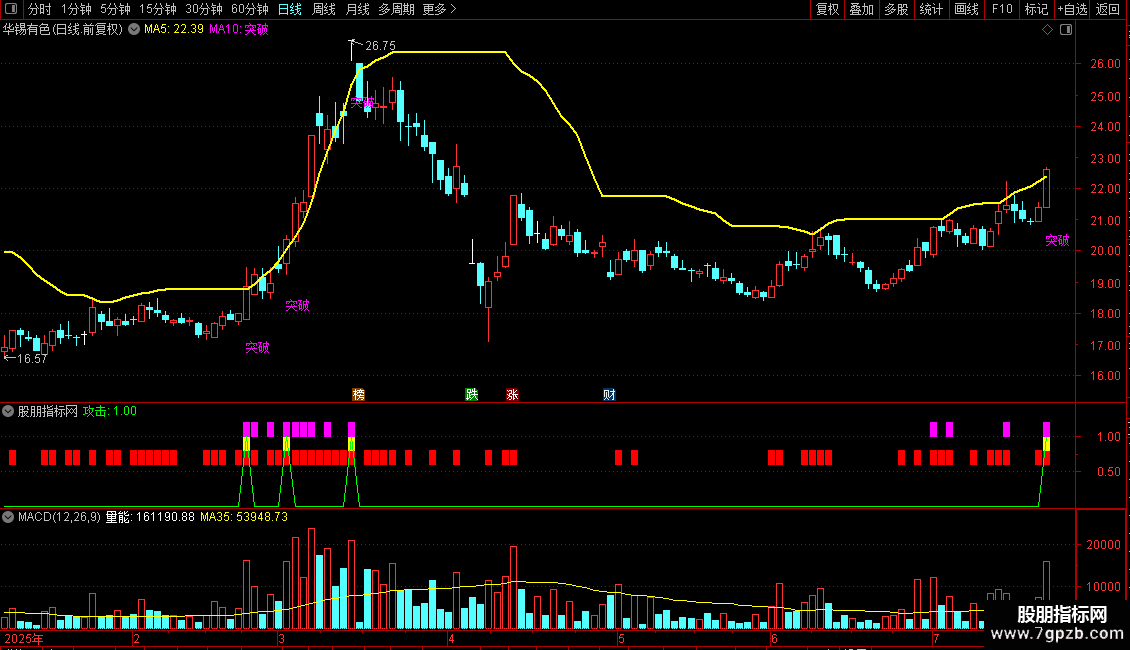Click the 突破 label near the latest candle
Viewport: 1130px width, 650px height.
(x=1057, y=241)
